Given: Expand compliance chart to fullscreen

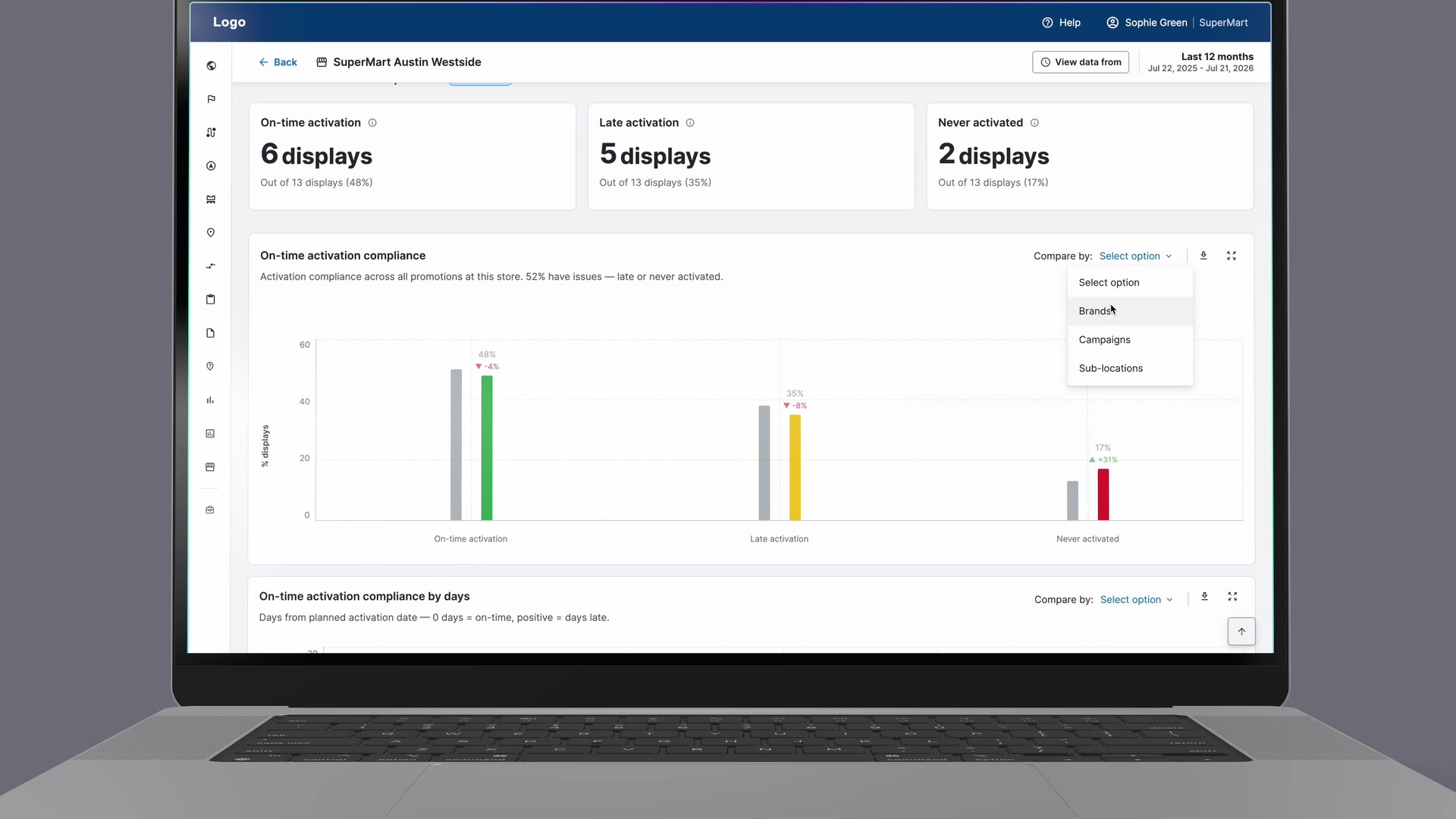Looking at the screenshot, I should (1232, 256).
